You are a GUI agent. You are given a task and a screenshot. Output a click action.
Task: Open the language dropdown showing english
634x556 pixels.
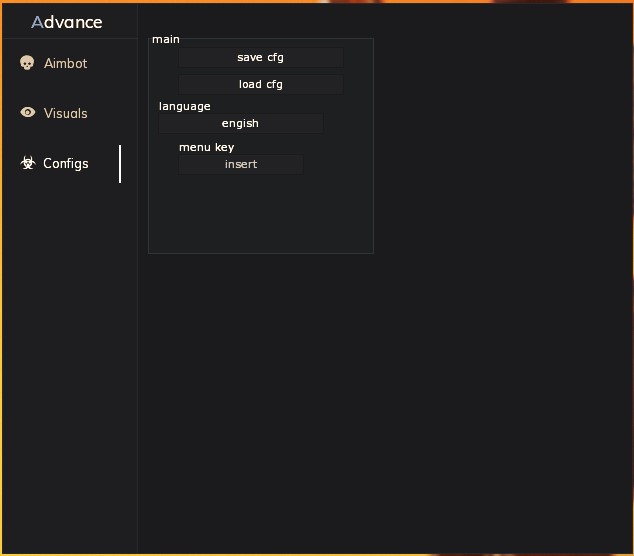pos(240,124)
